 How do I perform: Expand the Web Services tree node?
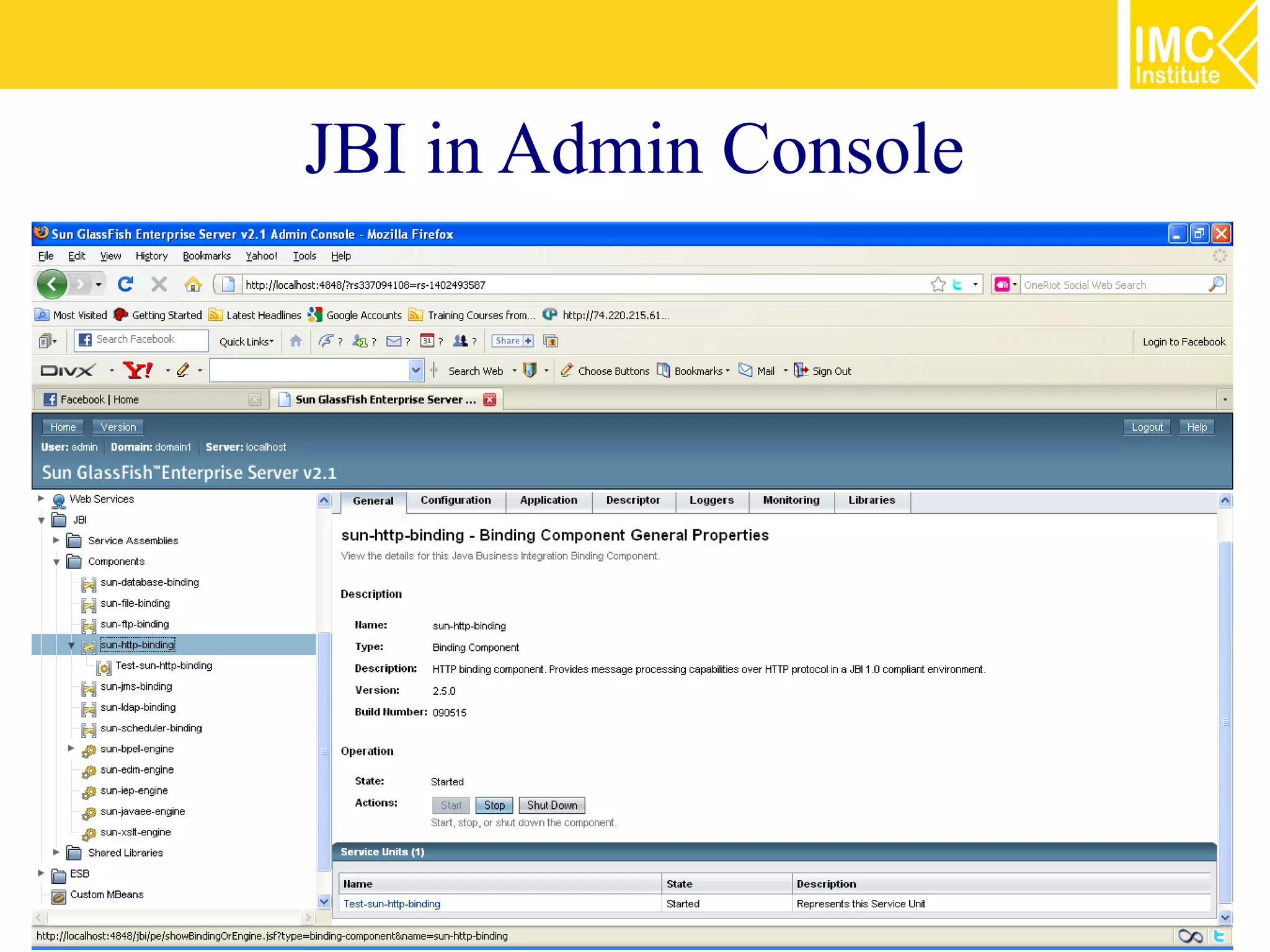coord(41,499)
